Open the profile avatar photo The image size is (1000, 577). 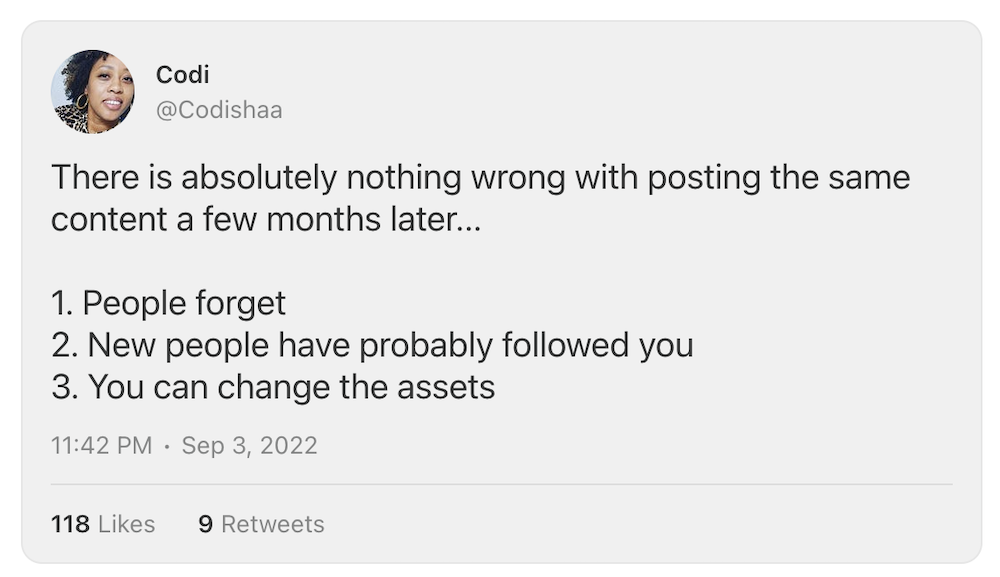(x=92, y=91)
